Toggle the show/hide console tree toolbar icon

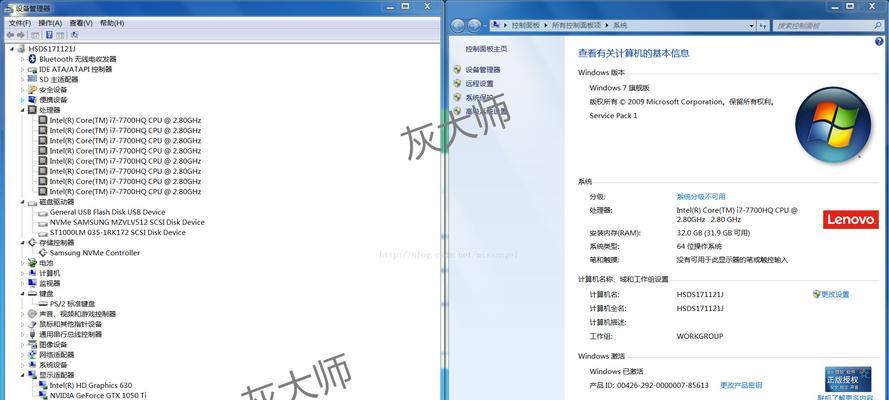35,35
